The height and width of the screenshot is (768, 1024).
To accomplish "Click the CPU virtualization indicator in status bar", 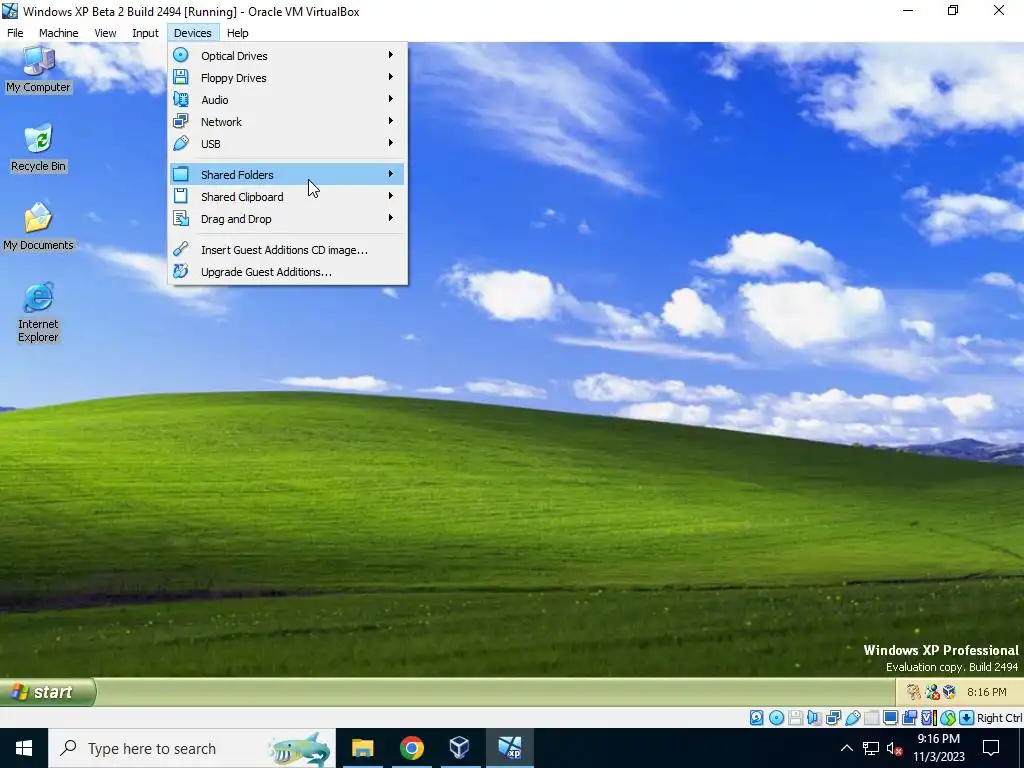I will (x=928, y=718).
